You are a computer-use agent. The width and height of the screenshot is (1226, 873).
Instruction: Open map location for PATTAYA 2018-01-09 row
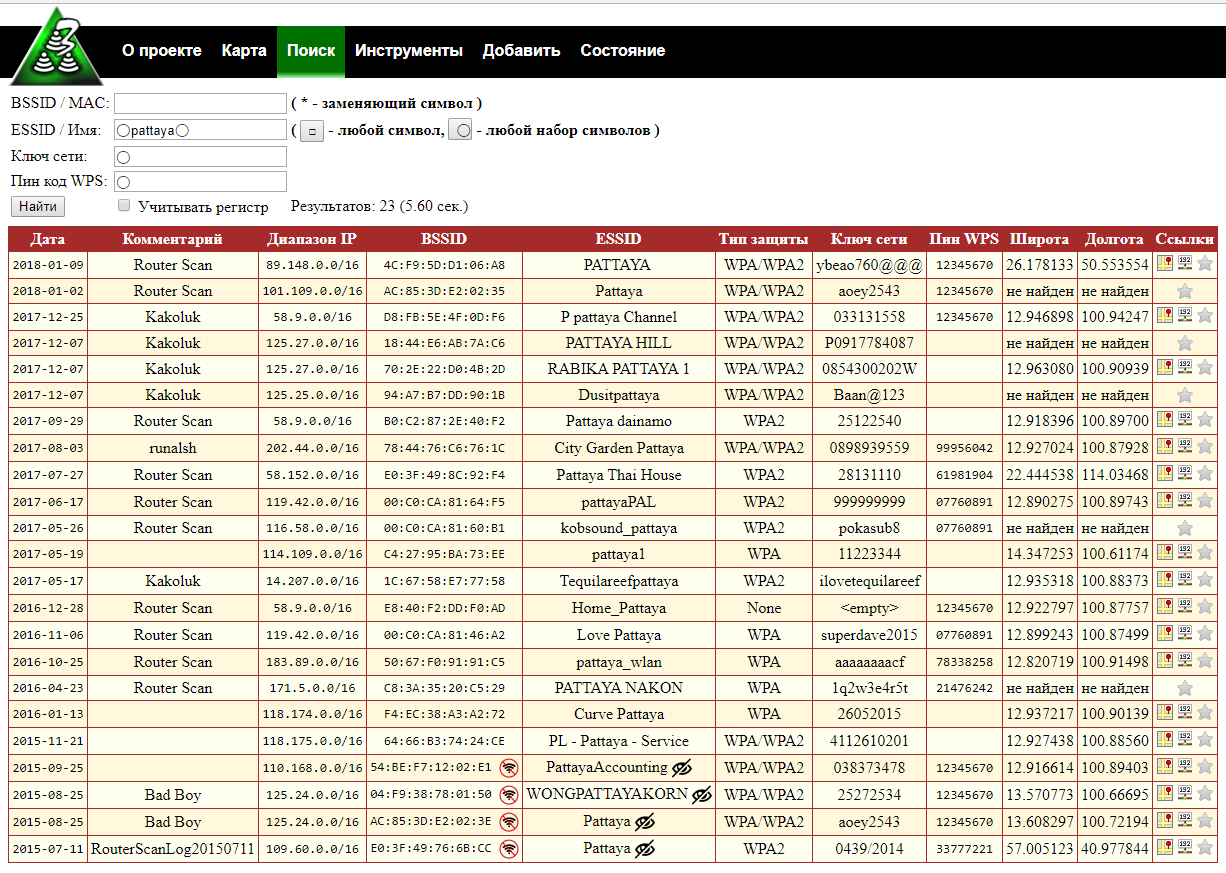tap(1164, 264)
